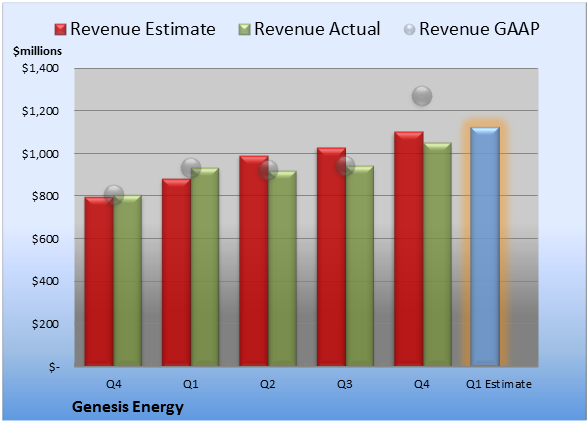
Task: Click the highest GAAP marker near $1,270
Action: point(422,96)
